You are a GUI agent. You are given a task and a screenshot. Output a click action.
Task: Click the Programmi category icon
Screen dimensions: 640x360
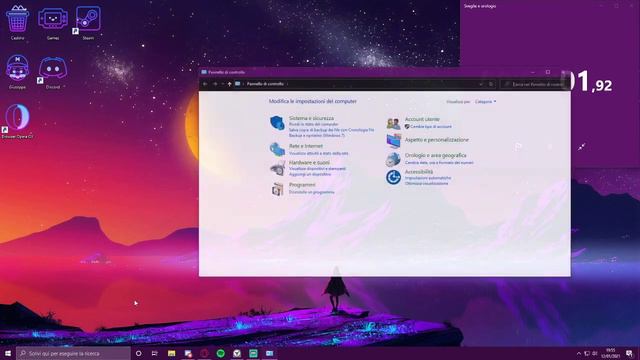click(x=277, y=189)
